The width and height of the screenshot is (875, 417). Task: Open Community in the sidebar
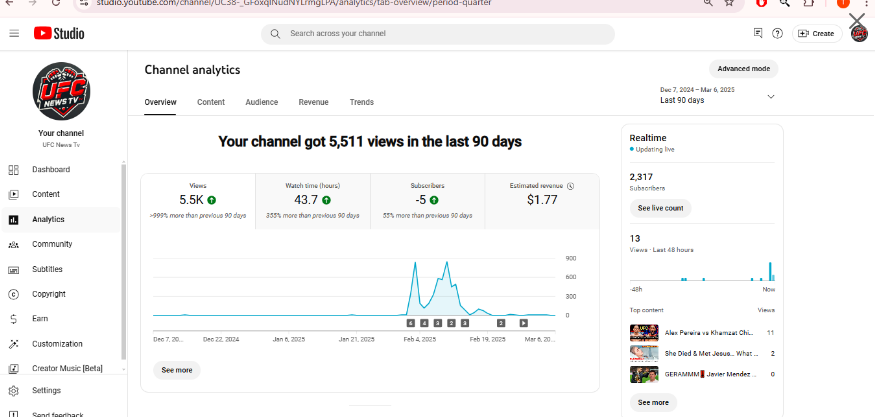pyautogui.click(x=60, y=245)
